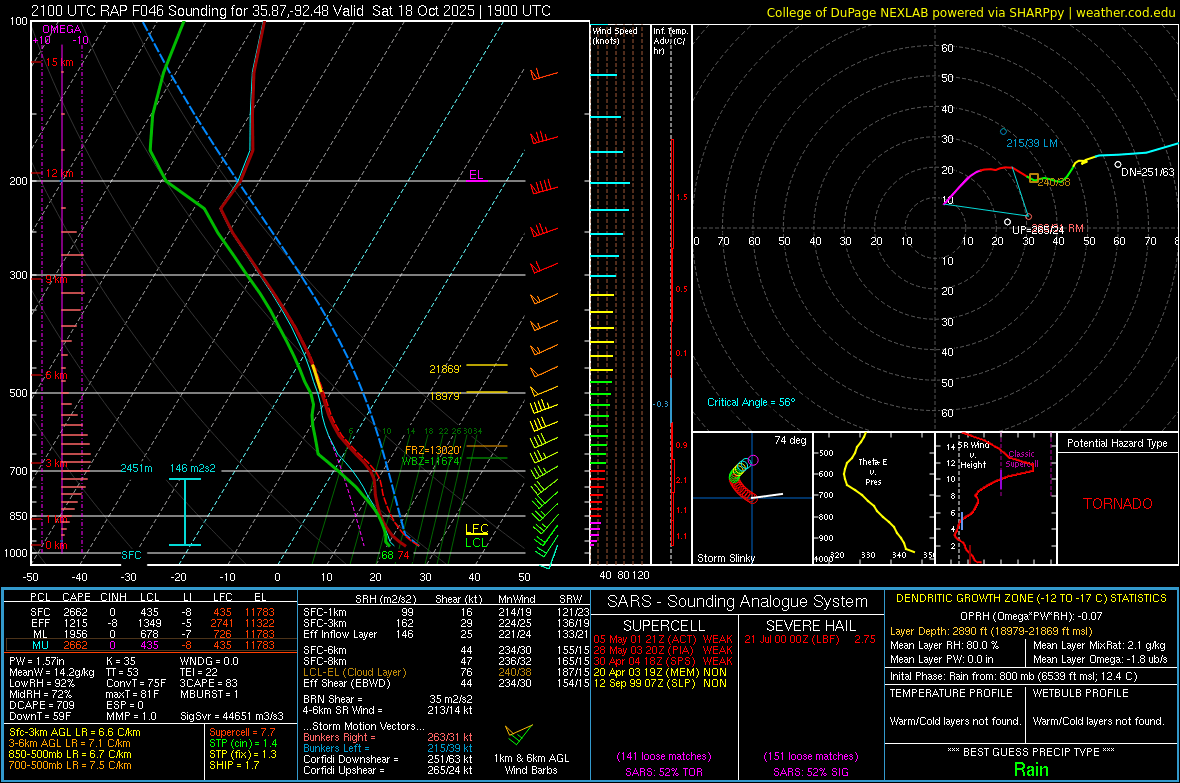Select the highlighted MU parcel row
This screenshot has height=783, width=1180.
pyautogui.click(x=151, y=645)
